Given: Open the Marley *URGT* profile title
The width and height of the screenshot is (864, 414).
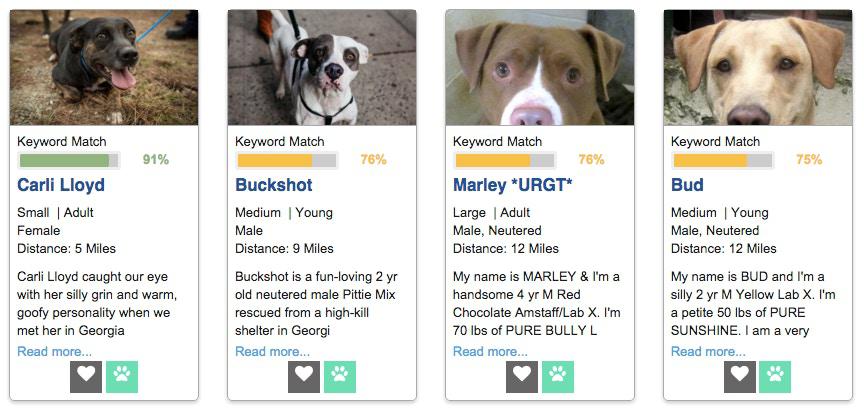Looking at the screenshot, I should [513, 185].
